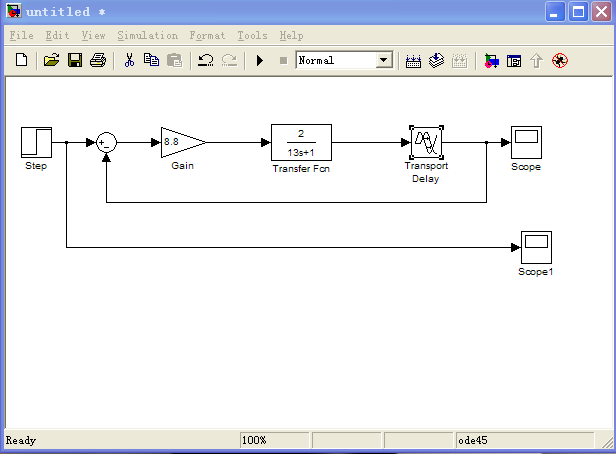Open the Simulation menu
Image resolution: width=616 pixels, height=455 pixels.
coord(146,35)
